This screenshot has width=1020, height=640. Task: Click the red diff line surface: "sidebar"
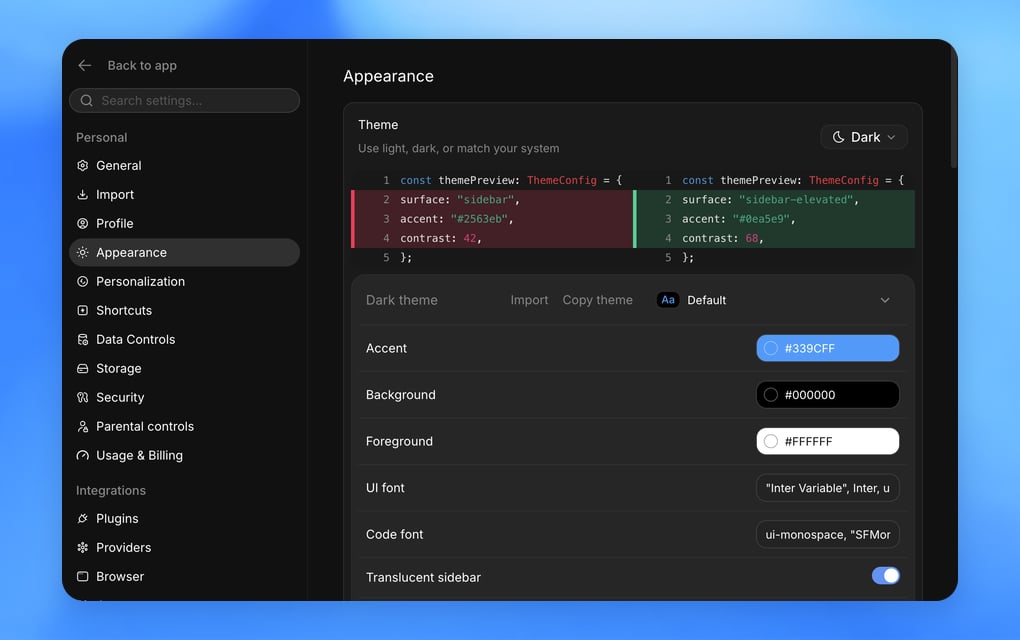tap(492, 200)
